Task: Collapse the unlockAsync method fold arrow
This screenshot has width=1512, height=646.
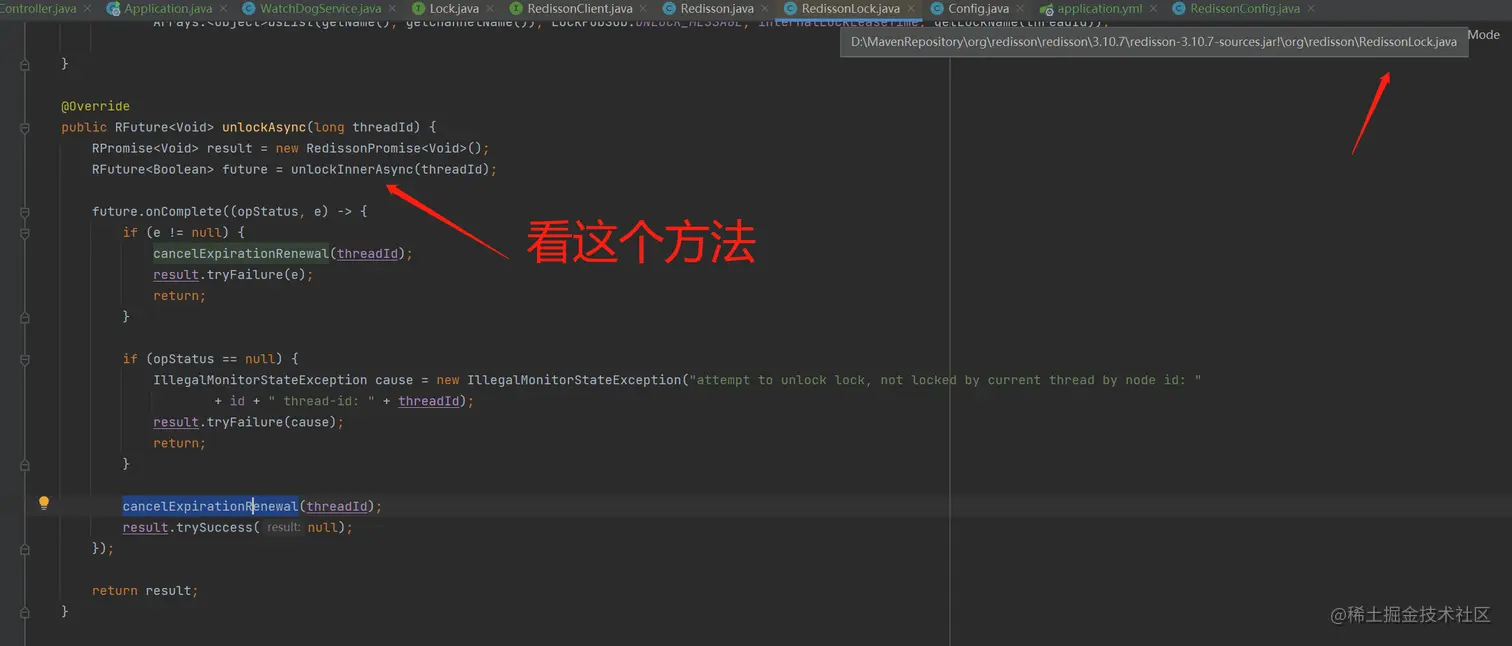Action: tap(24, 128)
